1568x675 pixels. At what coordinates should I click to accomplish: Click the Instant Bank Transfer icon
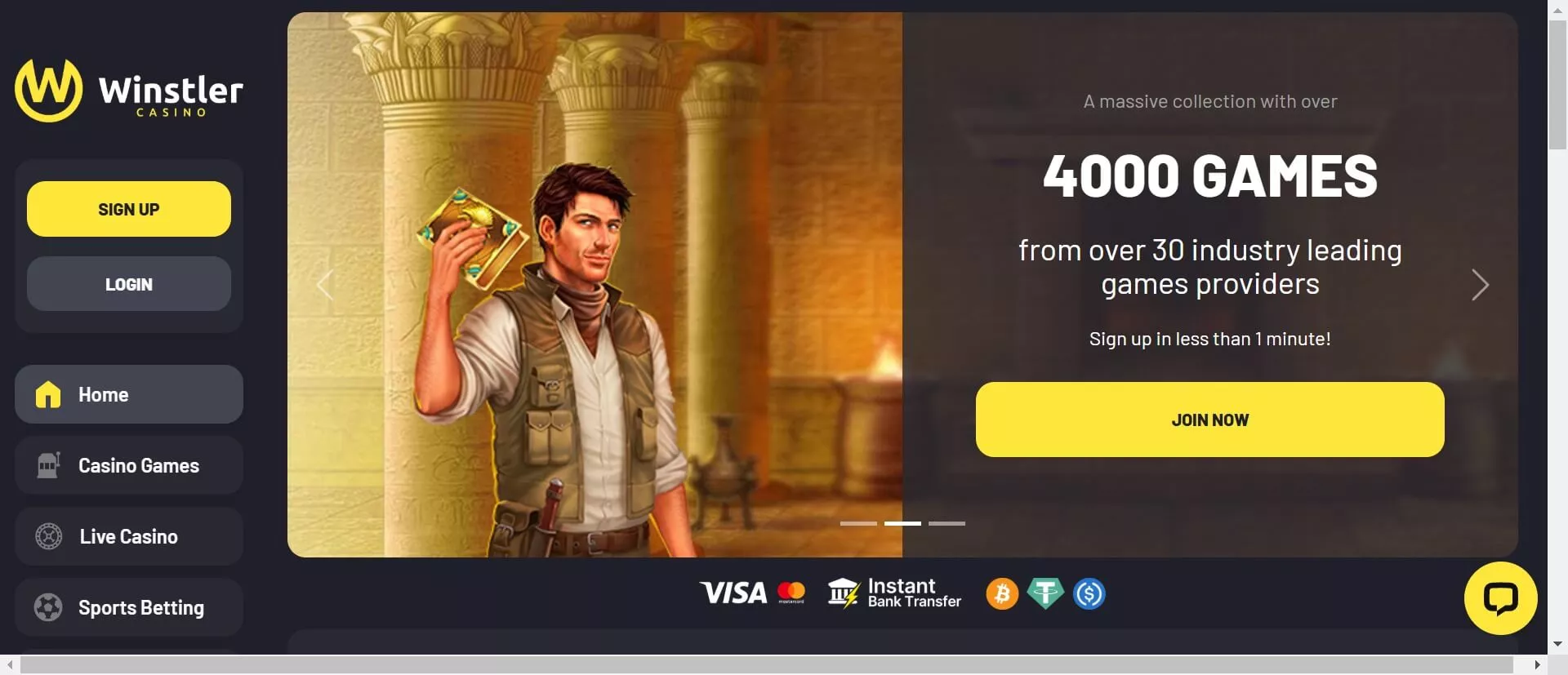tap(894, 593)
